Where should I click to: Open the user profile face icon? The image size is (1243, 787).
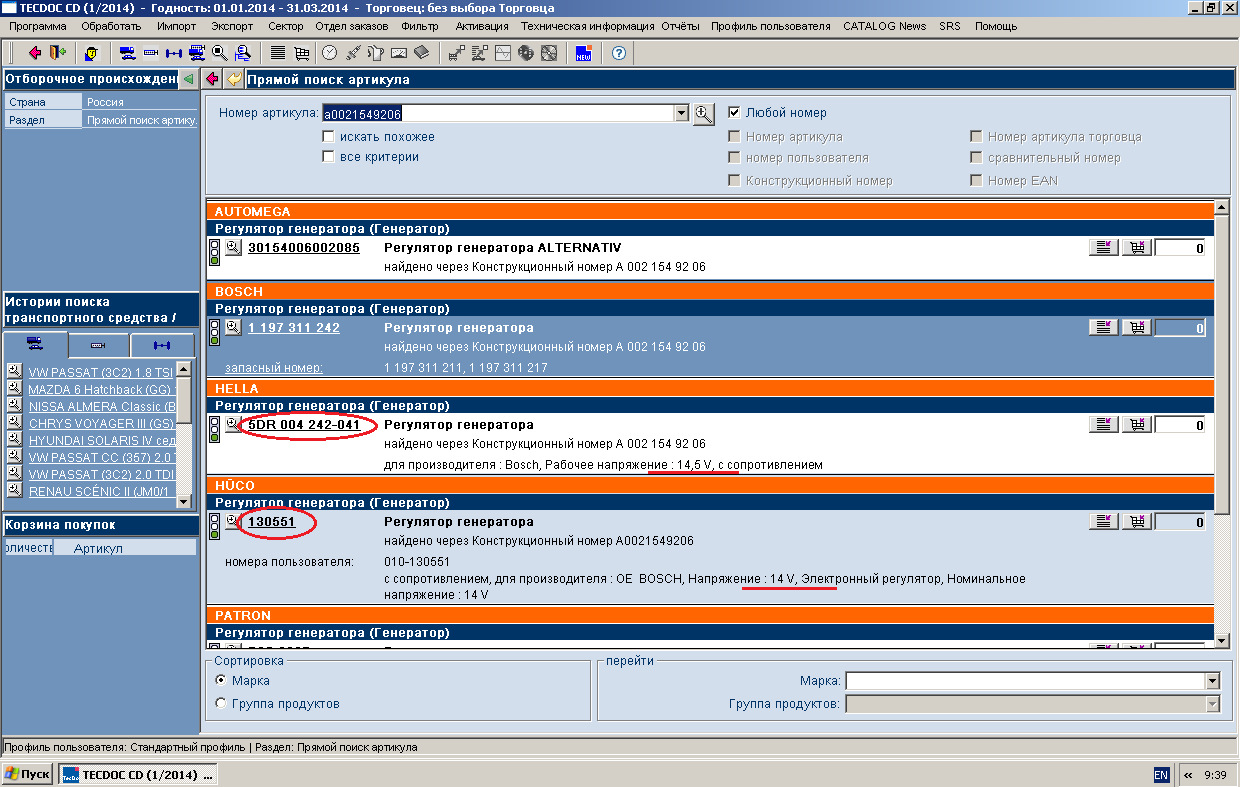click(x=91, y=53)
